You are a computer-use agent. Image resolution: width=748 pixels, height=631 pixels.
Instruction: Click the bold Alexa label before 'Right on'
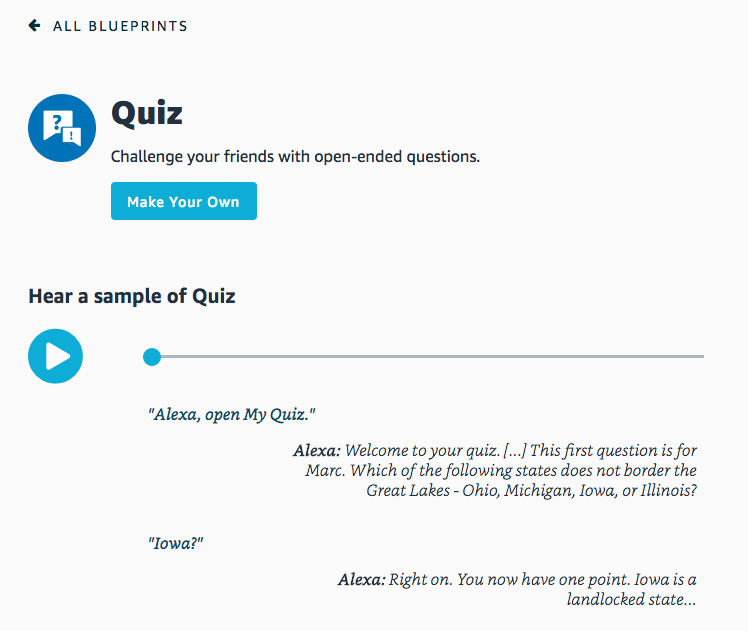tap(361, 579)
